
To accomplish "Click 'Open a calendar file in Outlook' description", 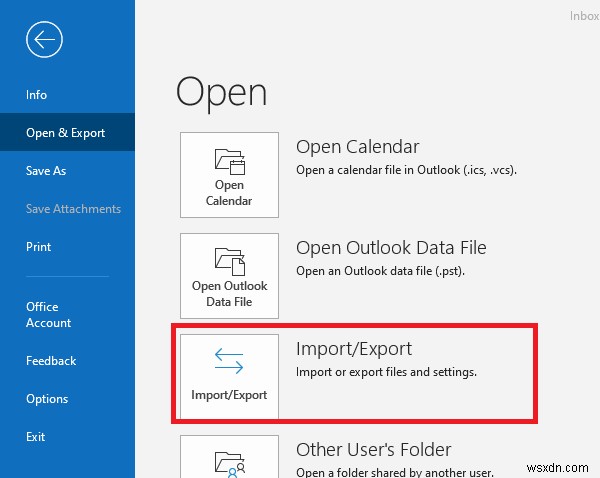I will [406, 170].
